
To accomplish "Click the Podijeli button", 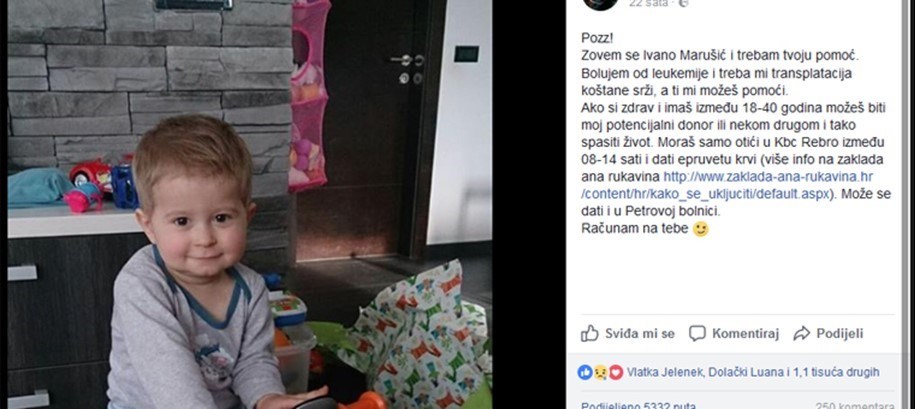I will coord(828,334).
